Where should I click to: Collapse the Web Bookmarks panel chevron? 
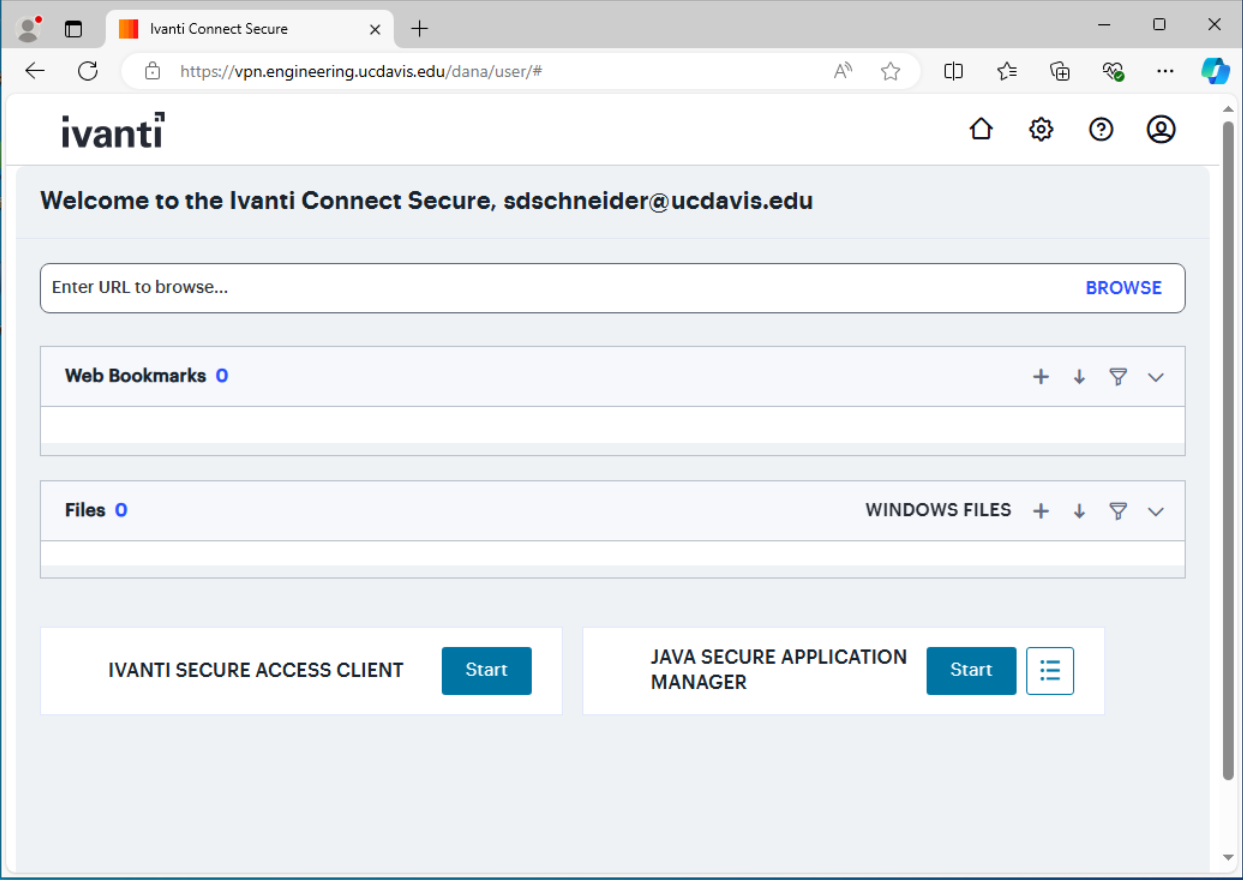[1156, 377]
